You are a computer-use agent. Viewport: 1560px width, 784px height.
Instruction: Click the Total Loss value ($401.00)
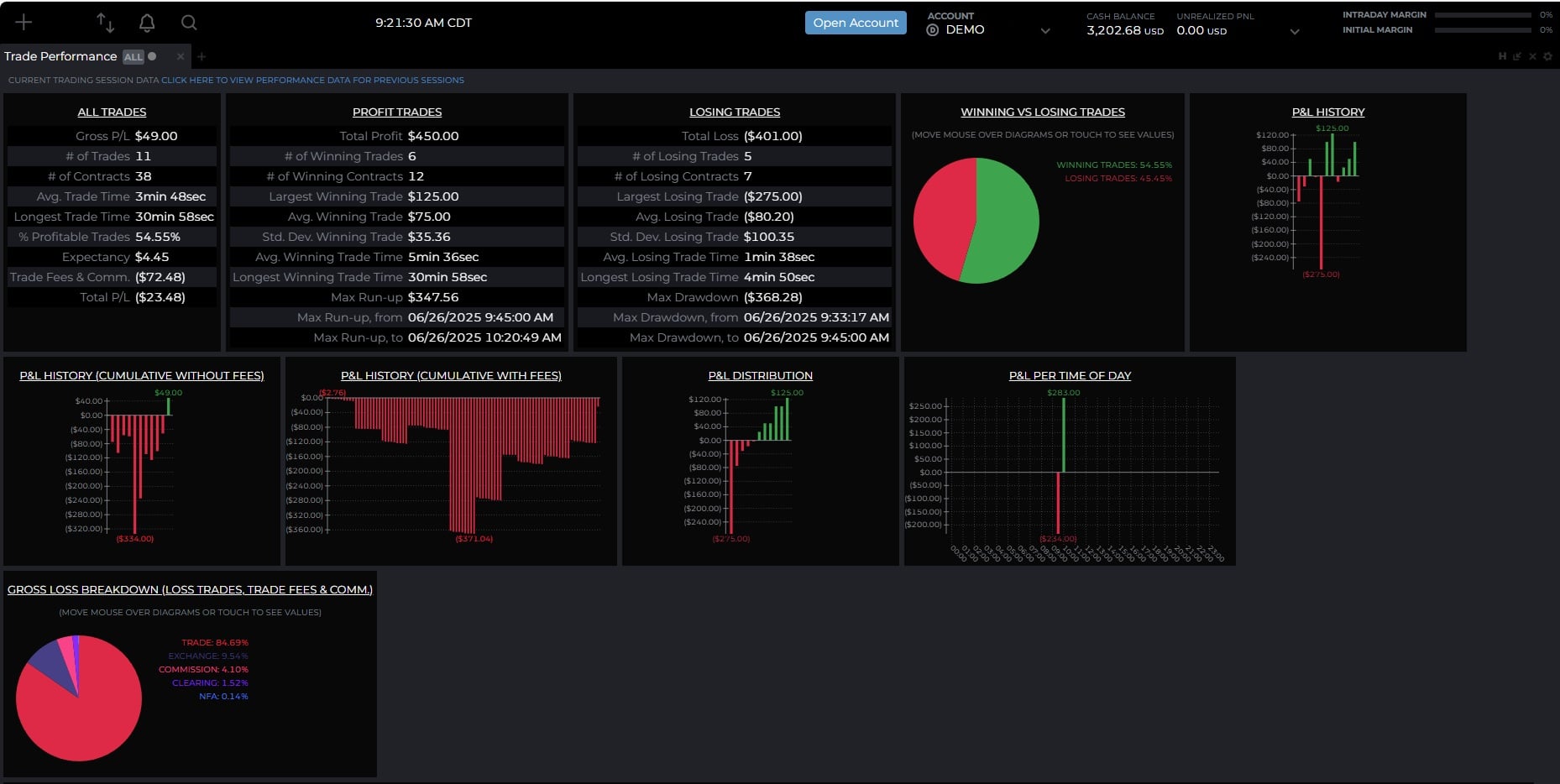pos(773,136)
